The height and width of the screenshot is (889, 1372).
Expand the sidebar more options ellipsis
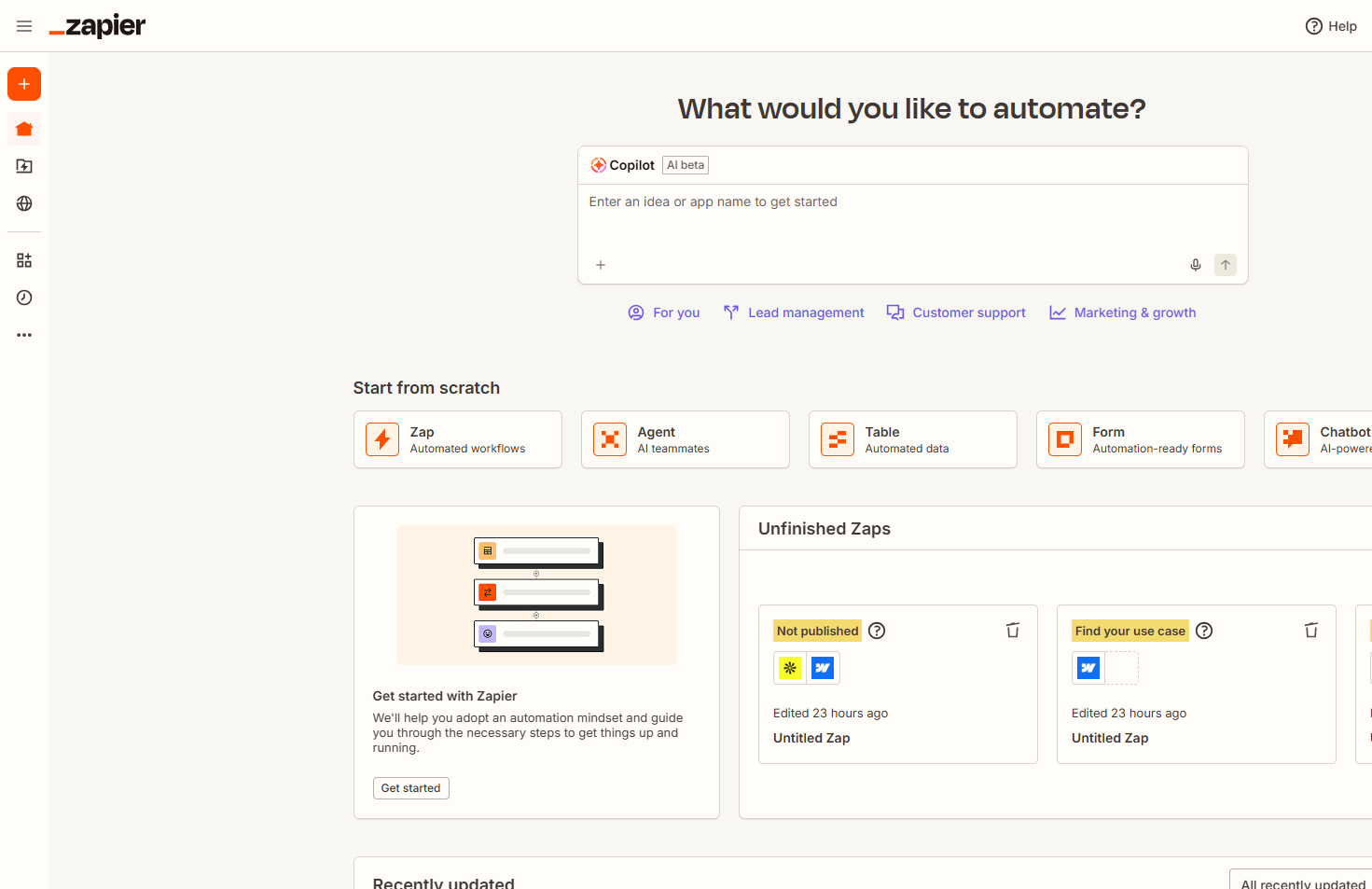pyautogui.click(x=24, y=335)
